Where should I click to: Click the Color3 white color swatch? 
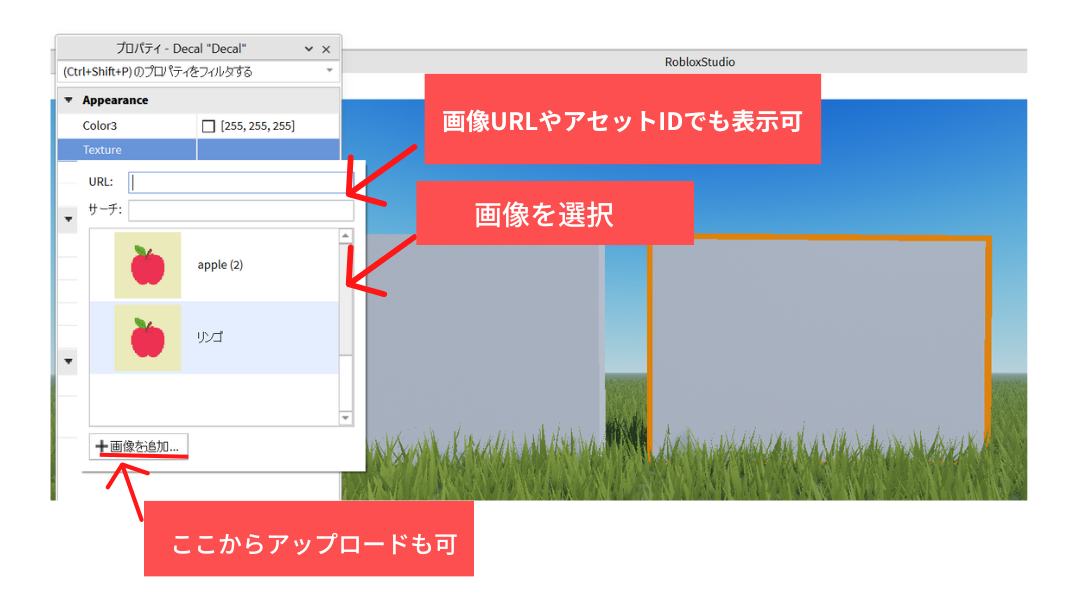point(208,126)
